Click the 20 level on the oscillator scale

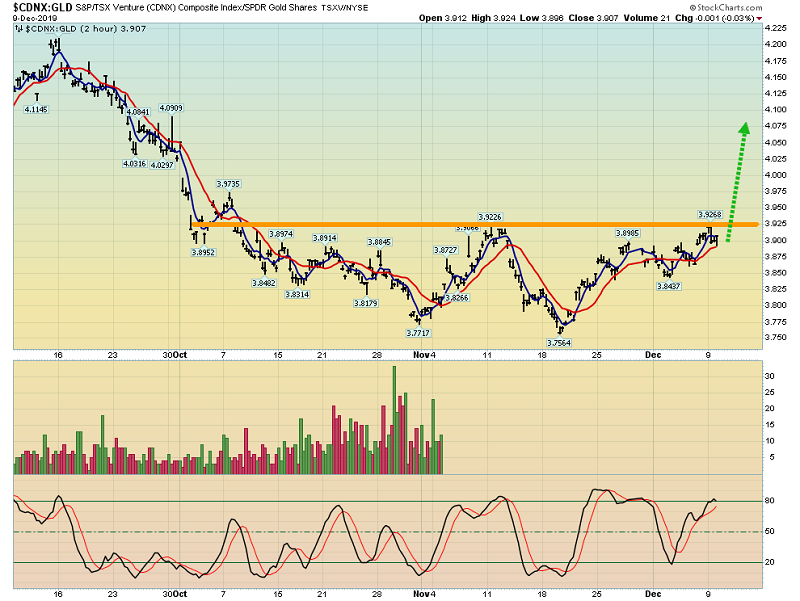770,562
